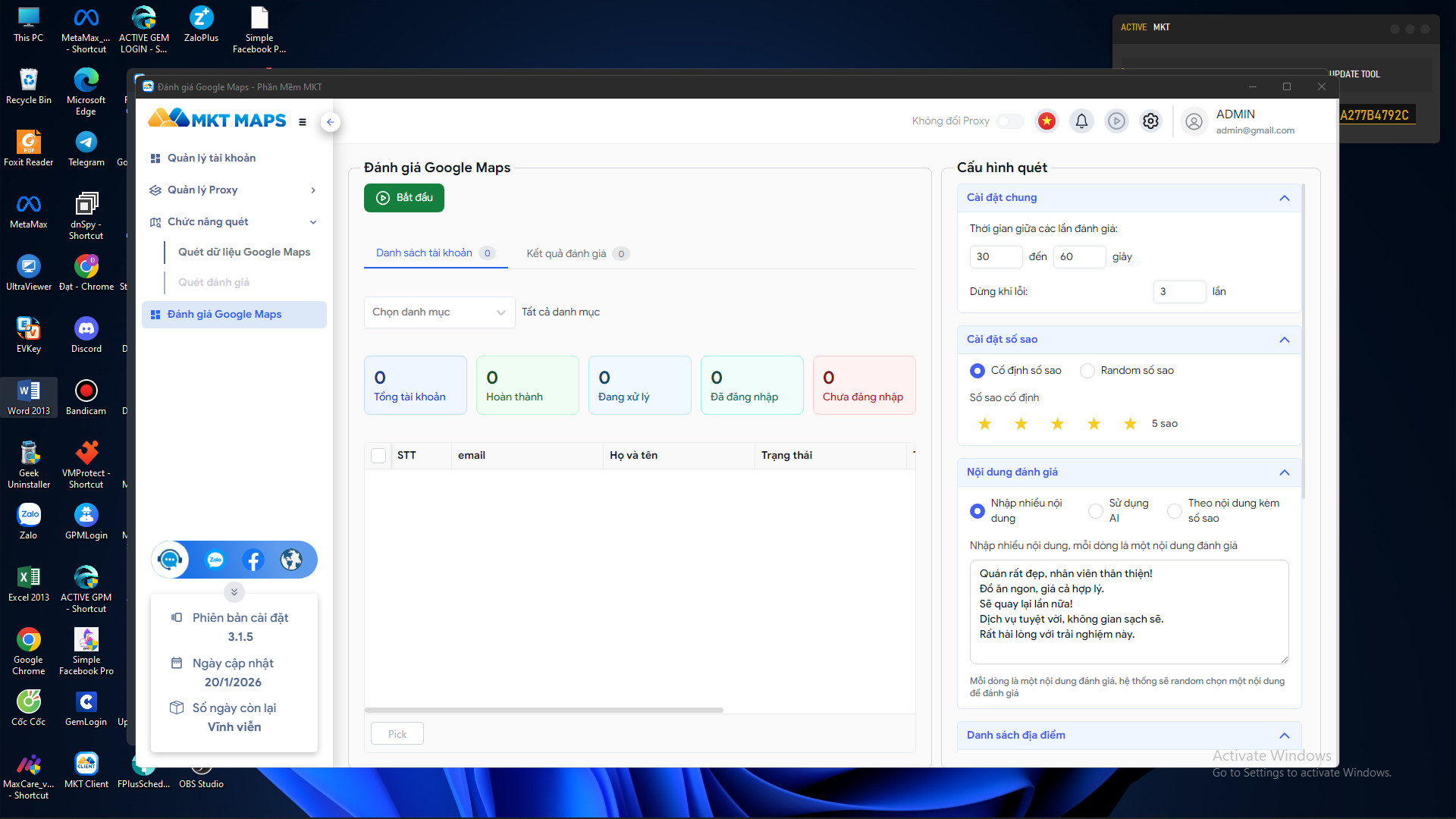Click the play tutorial icon in header
This screenshot has width=1456, height=819.
pos(1116,121)
